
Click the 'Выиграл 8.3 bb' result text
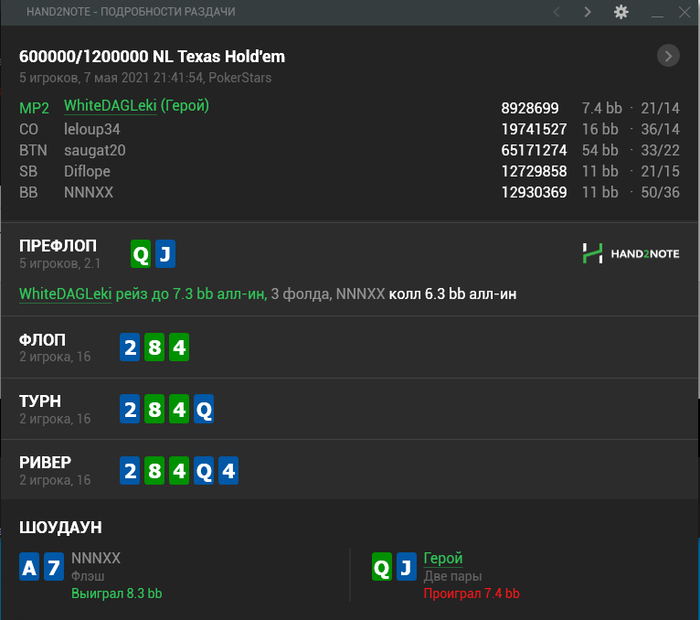coord(117,593)
